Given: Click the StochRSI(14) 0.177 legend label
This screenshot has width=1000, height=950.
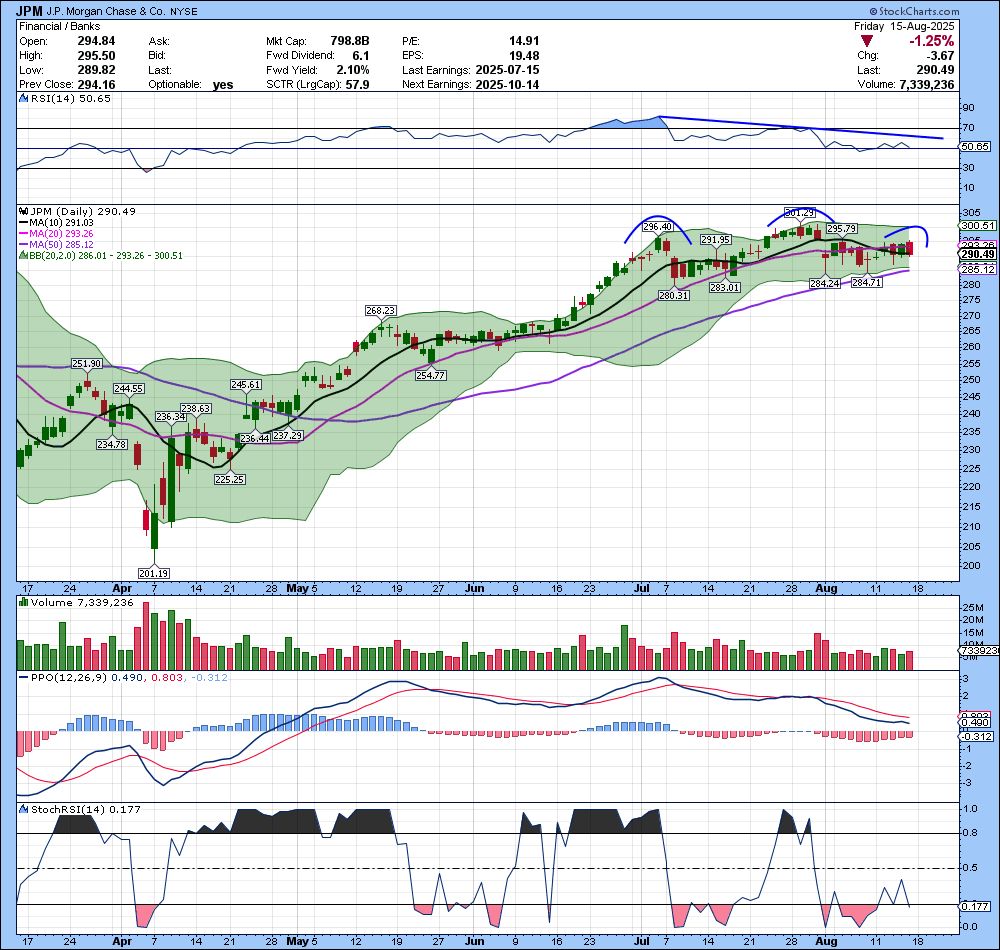Looking at the screenshot, I should click(x=86, y=810).
